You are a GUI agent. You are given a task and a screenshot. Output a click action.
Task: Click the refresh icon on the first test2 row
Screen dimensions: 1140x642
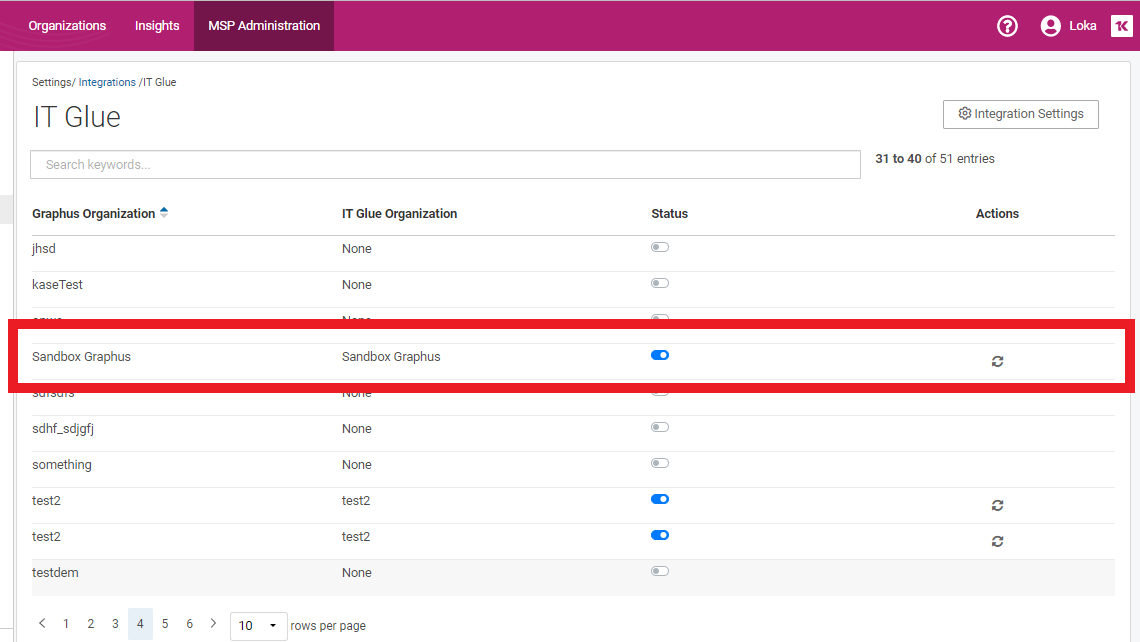pos(997,505)
